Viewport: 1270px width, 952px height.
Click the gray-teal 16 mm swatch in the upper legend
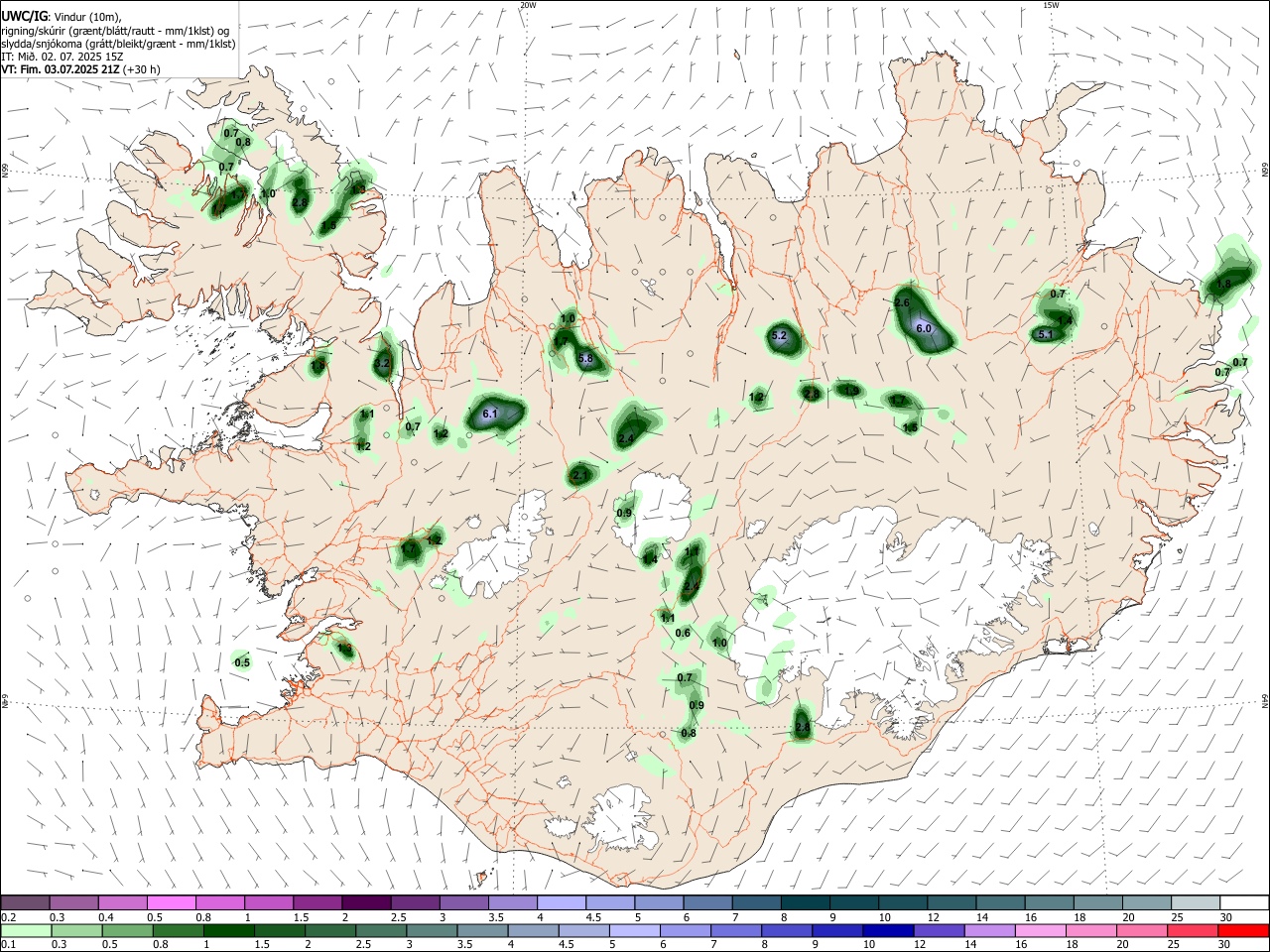point(1050,902)
